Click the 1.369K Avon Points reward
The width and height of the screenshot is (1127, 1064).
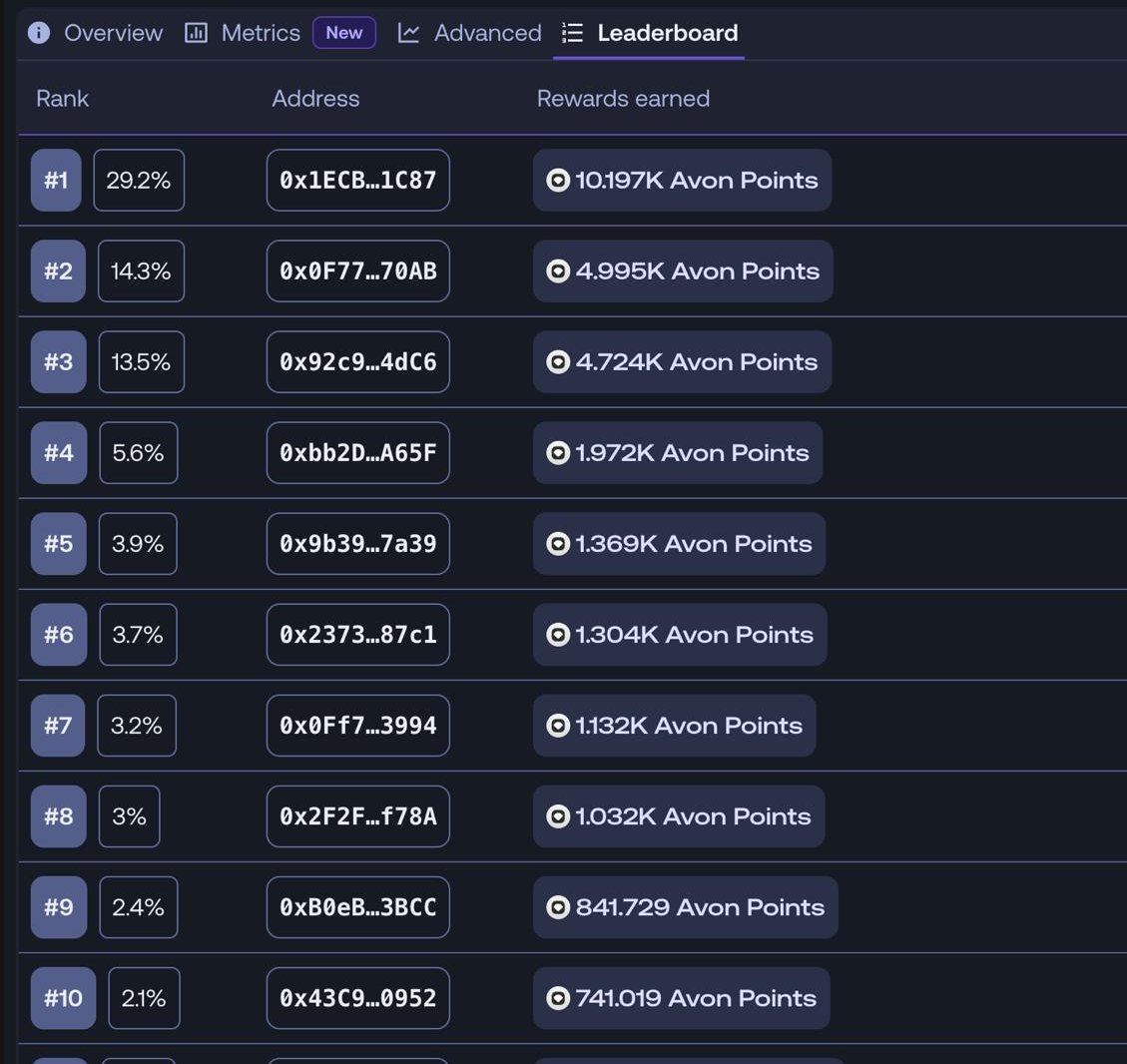click(679, 544)
